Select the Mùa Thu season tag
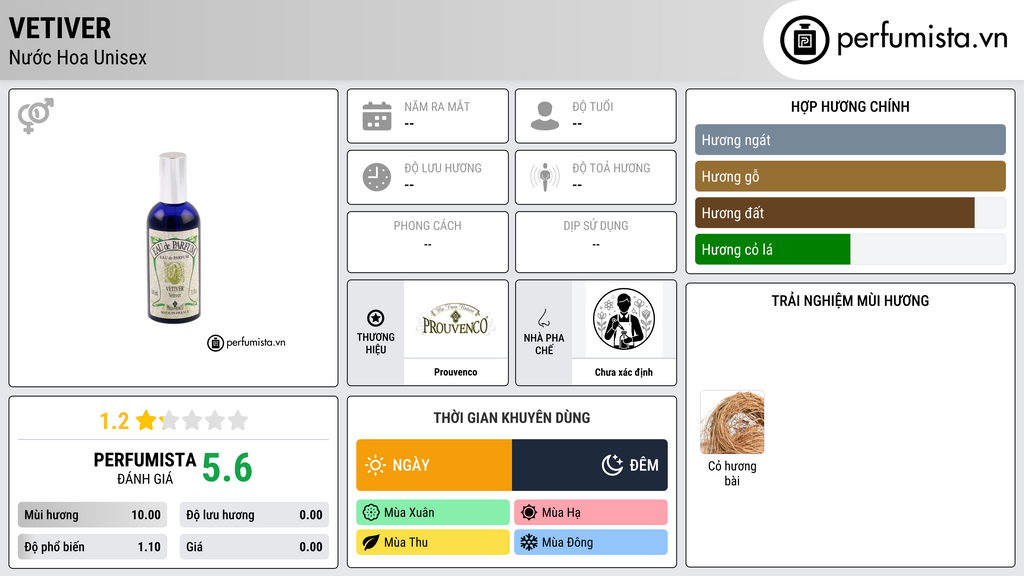The image size is (1024, 576). [433, 542]
